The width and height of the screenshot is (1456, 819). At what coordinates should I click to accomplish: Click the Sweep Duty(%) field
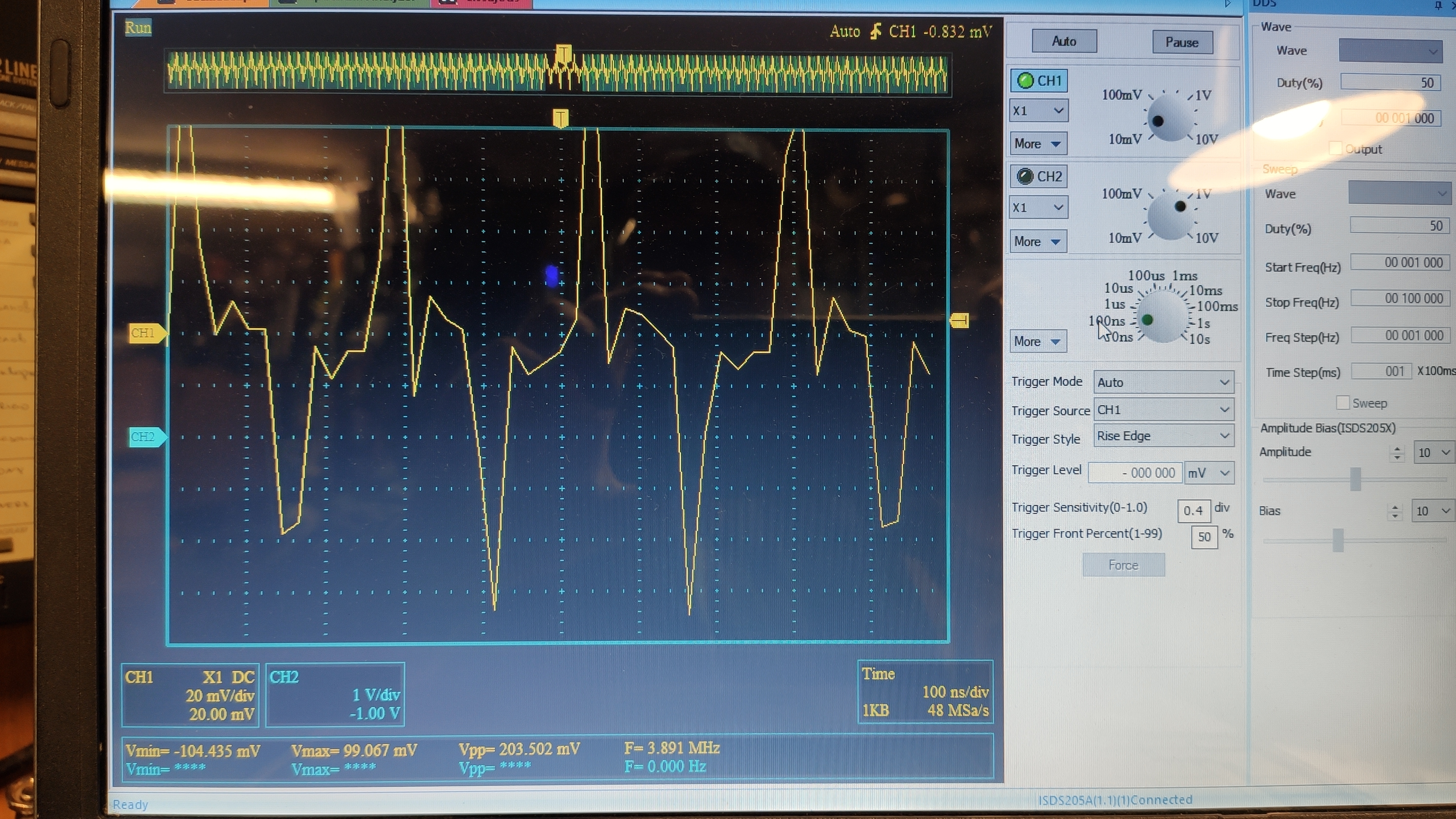point(1400,226)
